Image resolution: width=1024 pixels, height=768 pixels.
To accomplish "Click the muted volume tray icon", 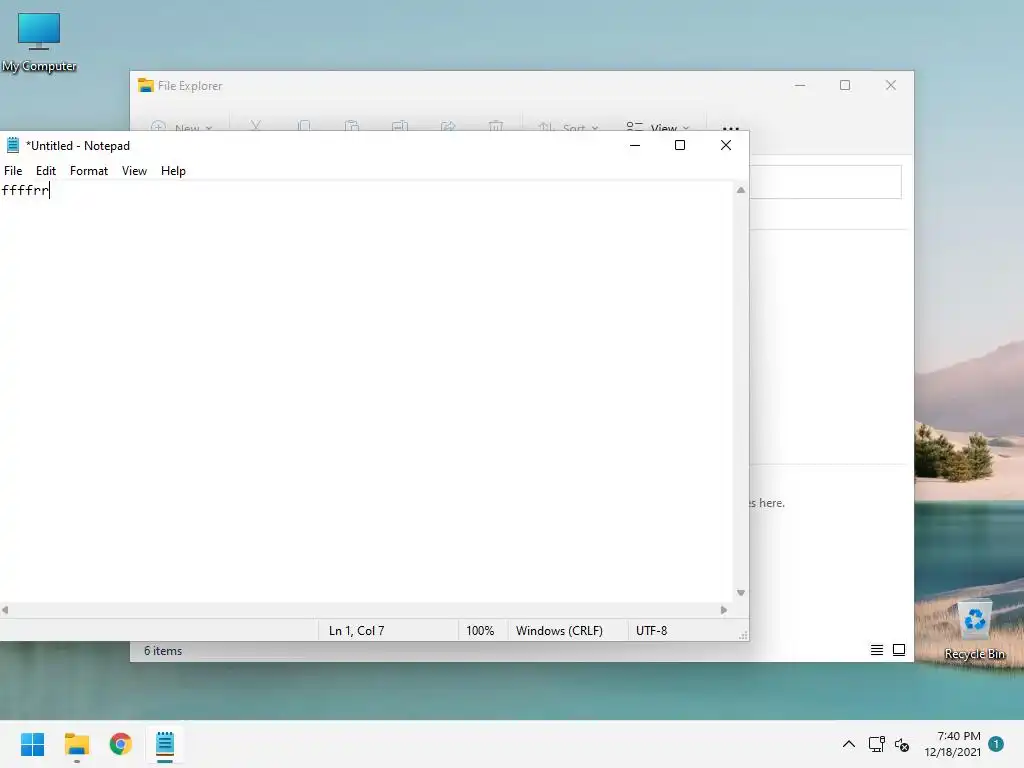I will [x=902, y=744].
